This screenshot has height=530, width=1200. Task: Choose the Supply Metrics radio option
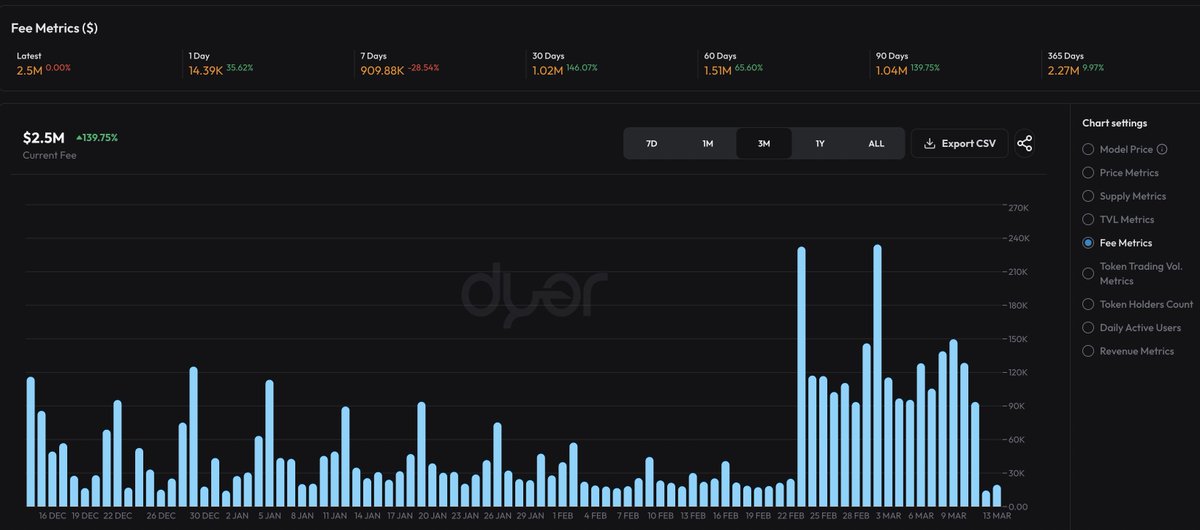coord(1088,196)
